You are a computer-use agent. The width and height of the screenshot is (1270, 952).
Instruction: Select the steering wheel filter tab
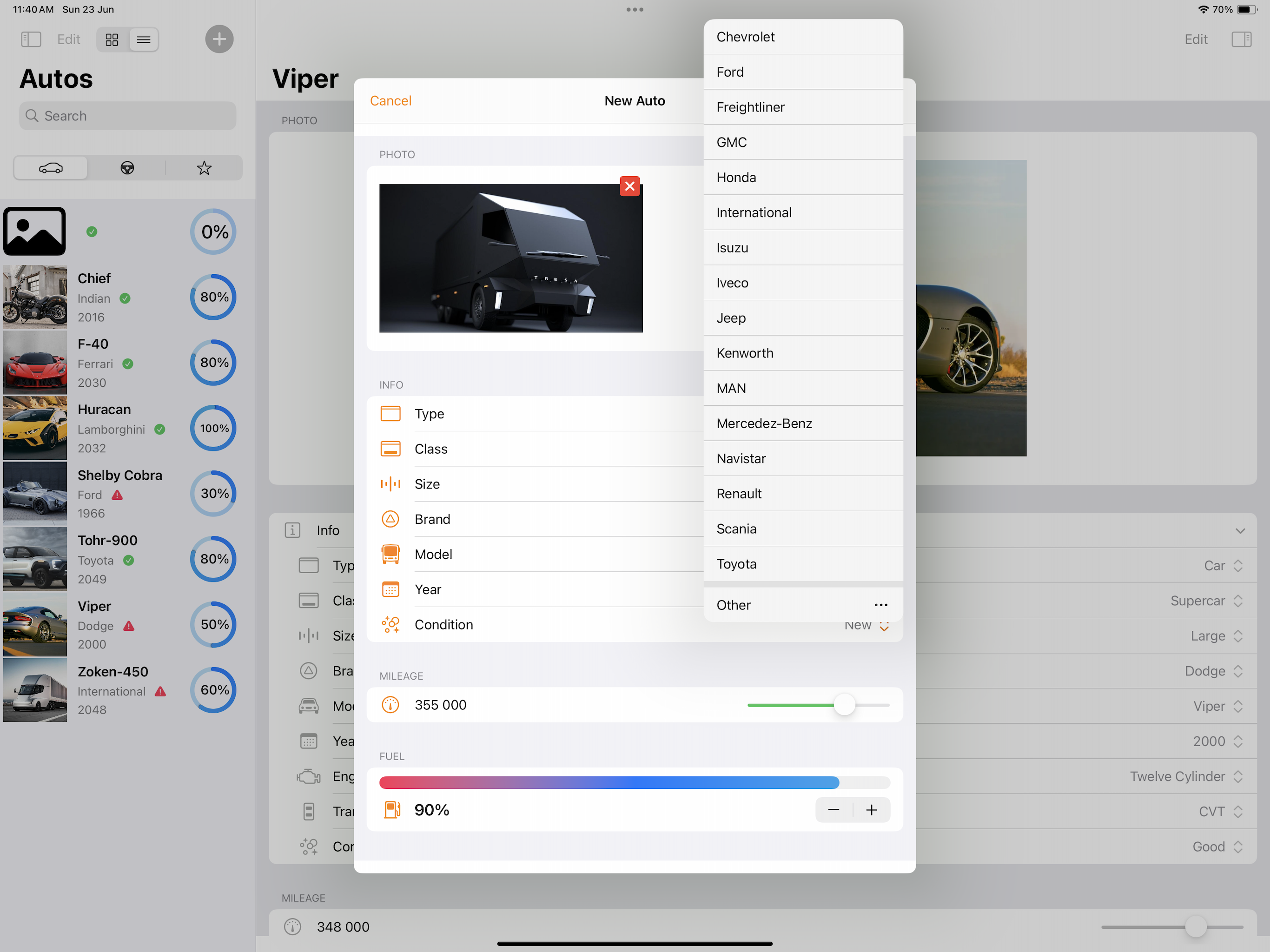[x=127, y=168]
